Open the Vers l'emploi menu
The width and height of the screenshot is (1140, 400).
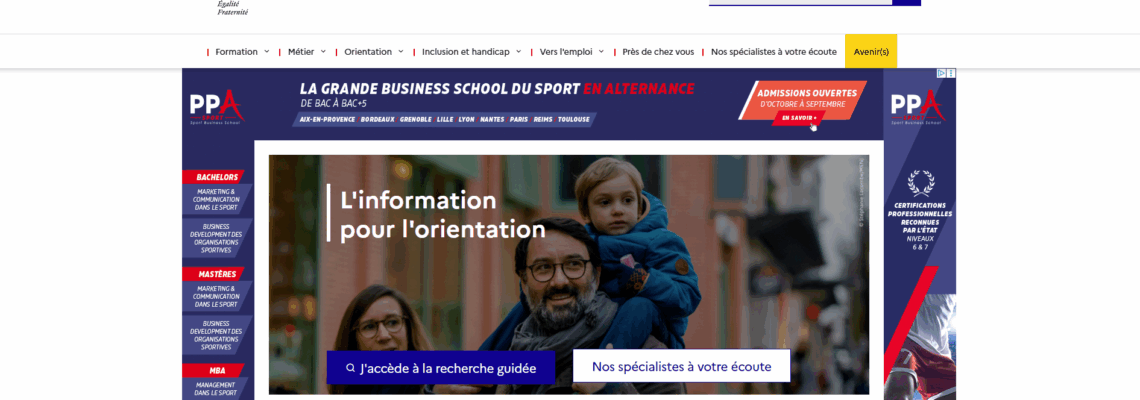(571, 52)
